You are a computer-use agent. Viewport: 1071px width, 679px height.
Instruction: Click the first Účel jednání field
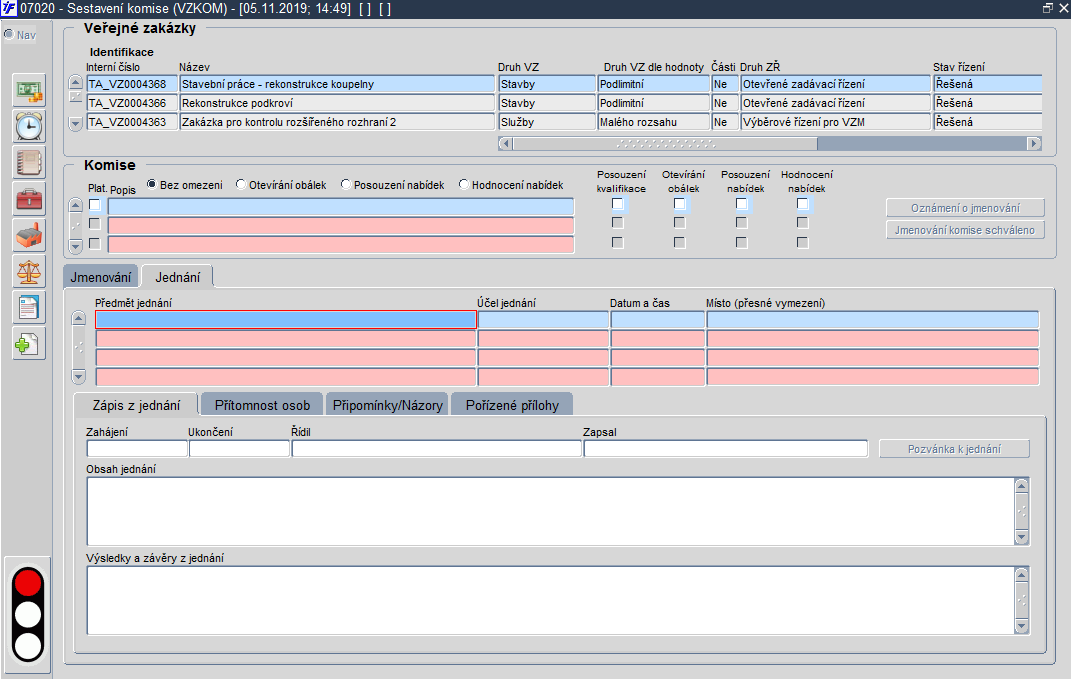543,319
